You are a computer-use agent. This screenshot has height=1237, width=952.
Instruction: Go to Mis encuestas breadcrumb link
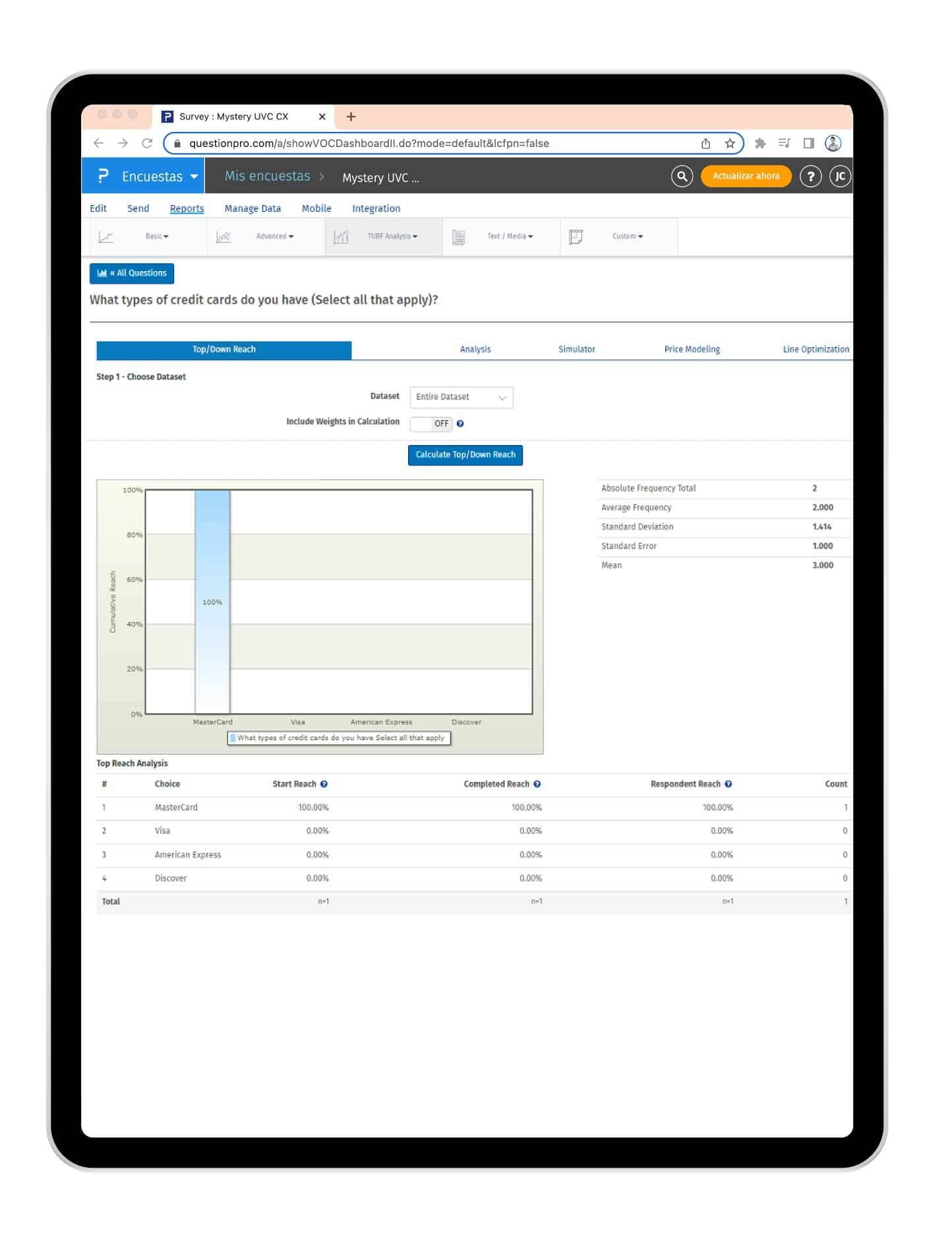[x=268, y=176]
